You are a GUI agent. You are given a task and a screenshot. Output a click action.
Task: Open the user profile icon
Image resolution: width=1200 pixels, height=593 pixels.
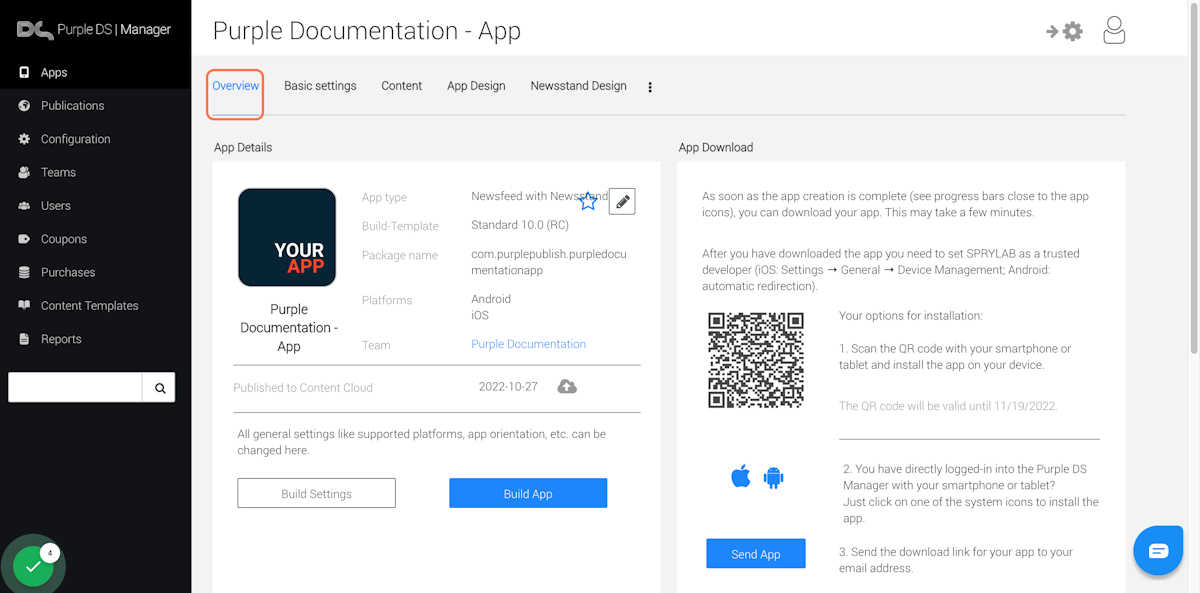click(x=1114, y=31)
